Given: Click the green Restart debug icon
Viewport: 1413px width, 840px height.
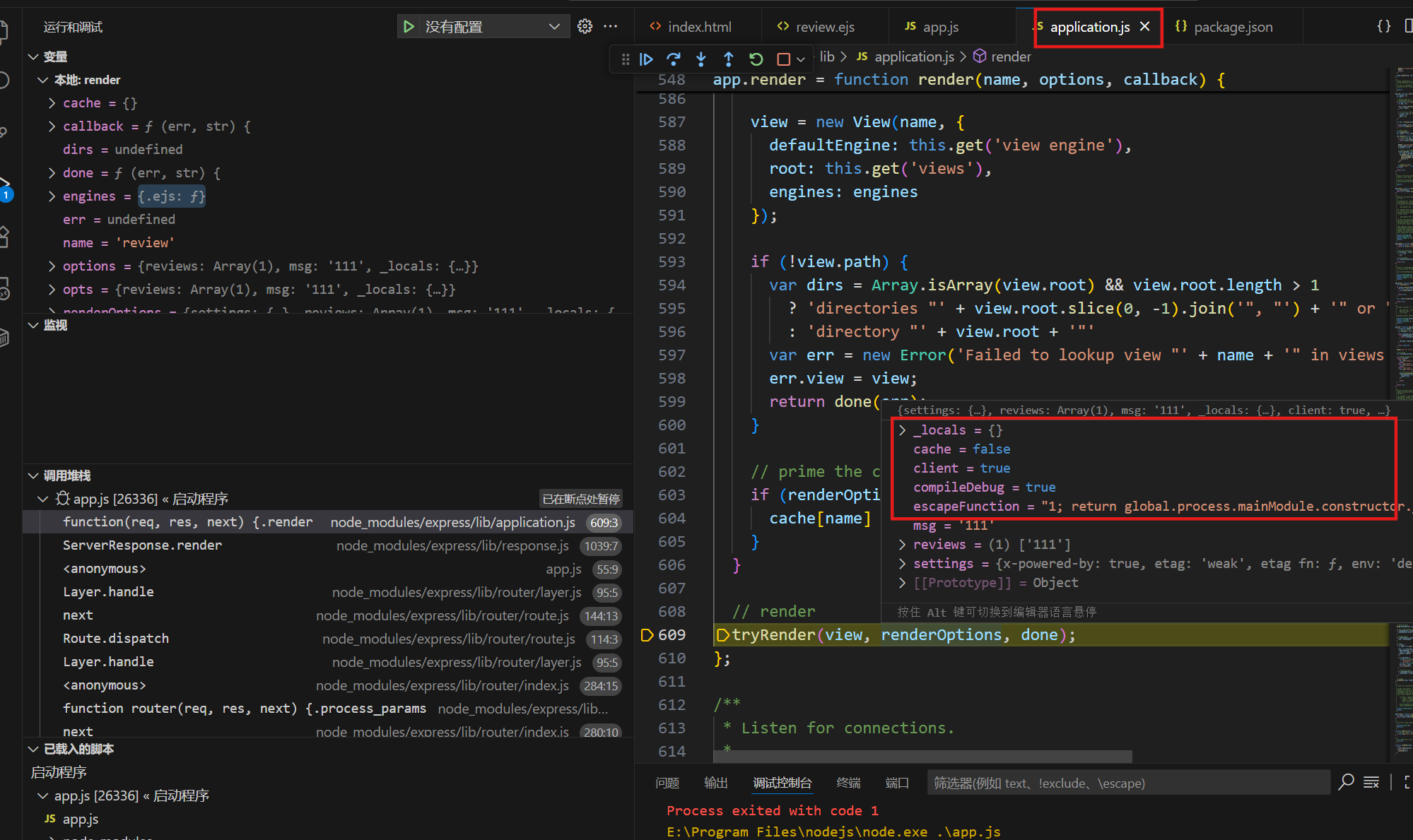Looking at the screenshot, I should 756,59.
